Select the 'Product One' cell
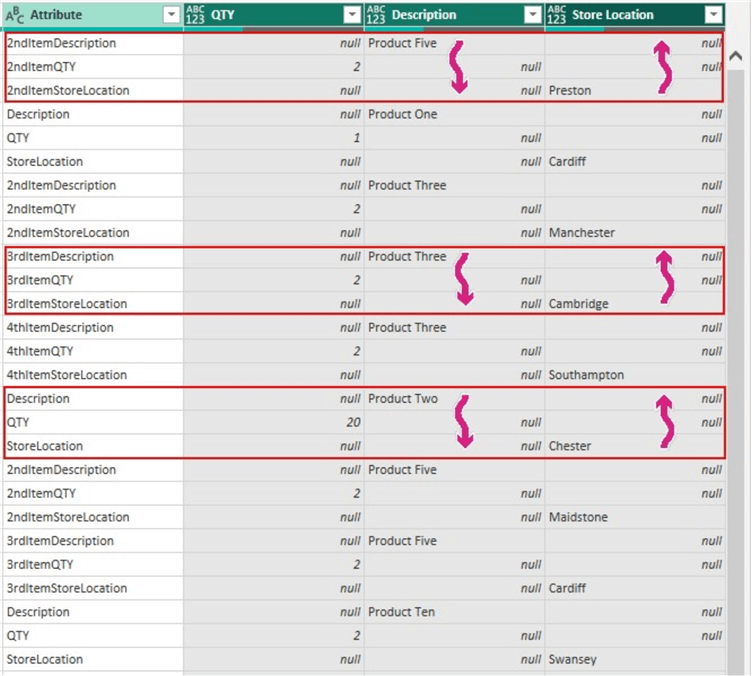This screenshot has height=676, width=752. tap(454, 114)
